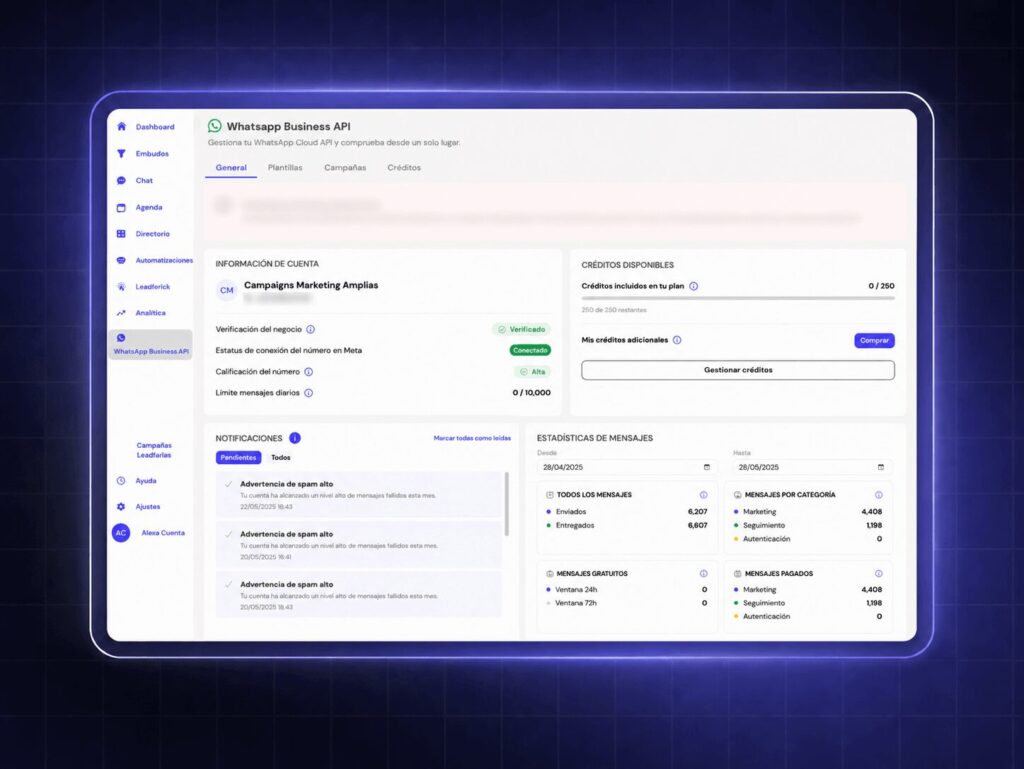1024x769 pixels.
Task: Click the Whatsapp Business API page title
Action: coord(289,127)
